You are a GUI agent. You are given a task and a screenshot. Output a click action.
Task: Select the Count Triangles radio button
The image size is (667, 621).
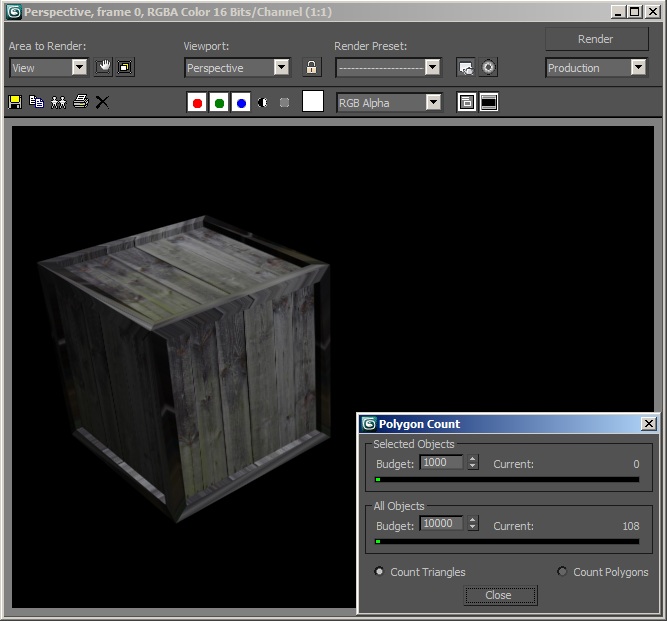click(379, 571)
